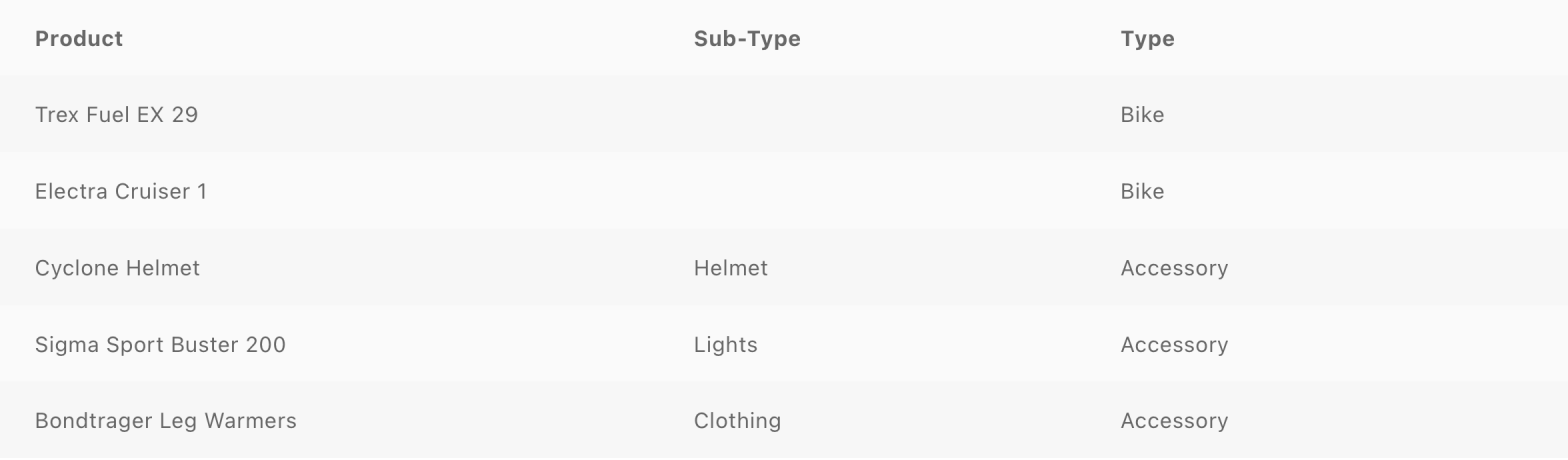Select Accessory type for Sigma Sport Buster

[1174, 345]
